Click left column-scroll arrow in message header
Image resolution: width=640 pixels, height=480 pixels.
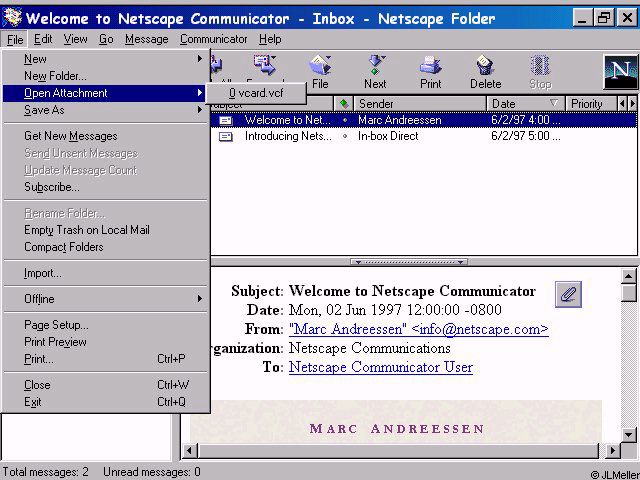[x=622, y=104]
